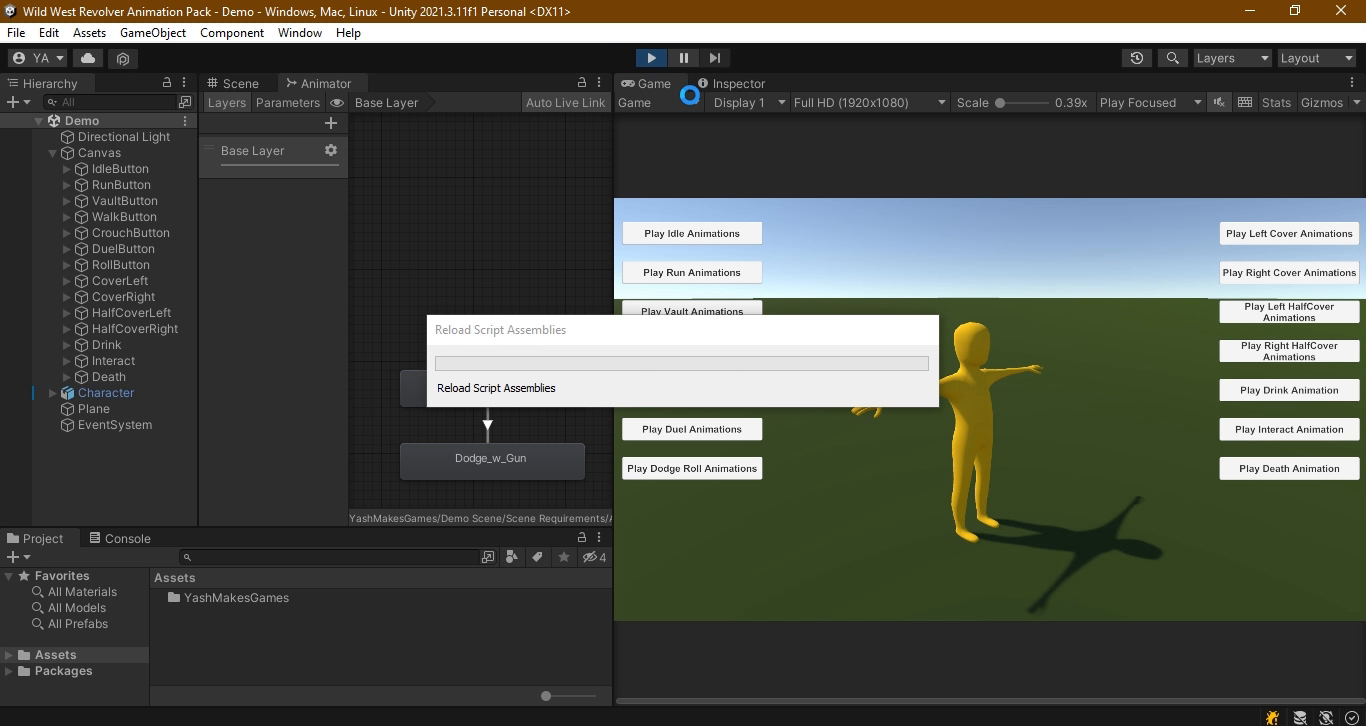Screen dimensions: 1366x726
Task: Open Base Layer settings gear
Action: 331,150
